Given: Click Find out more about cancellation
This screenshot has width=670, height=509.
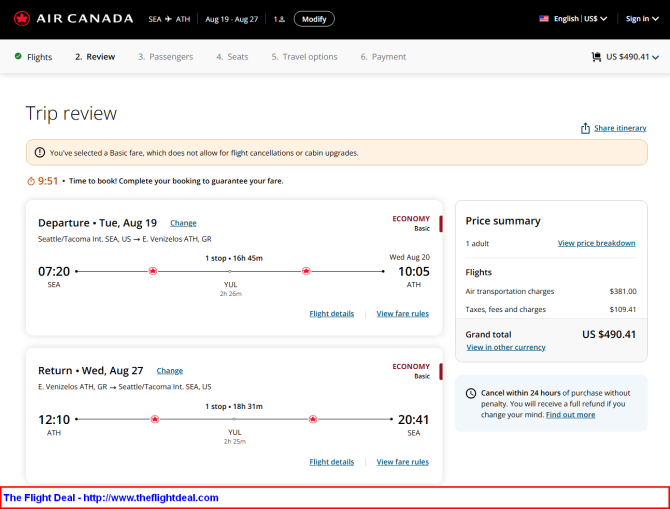Looking at the screenshot, I should click(x=570, y=415).
